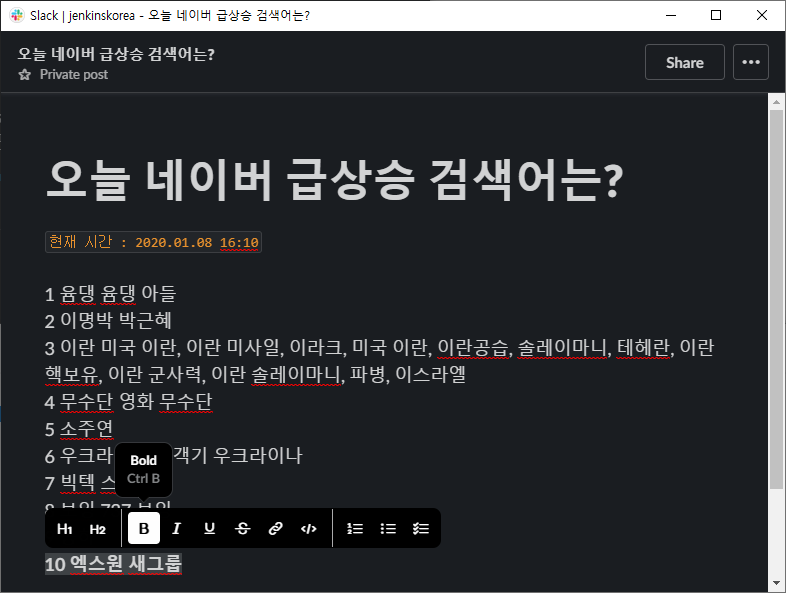Create a bulleted list
This screenshot has height=593, width=786.
point(388,528)
